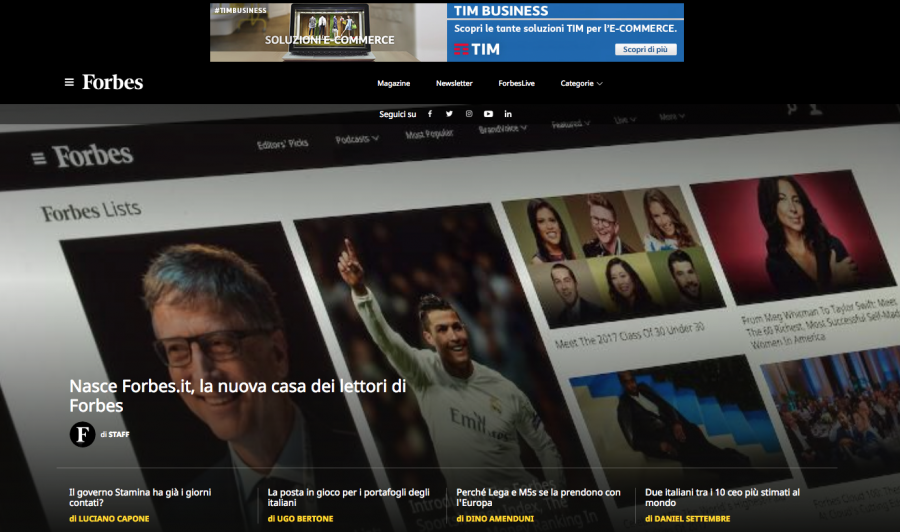Open the Magazine menu item

coord(393,83)
